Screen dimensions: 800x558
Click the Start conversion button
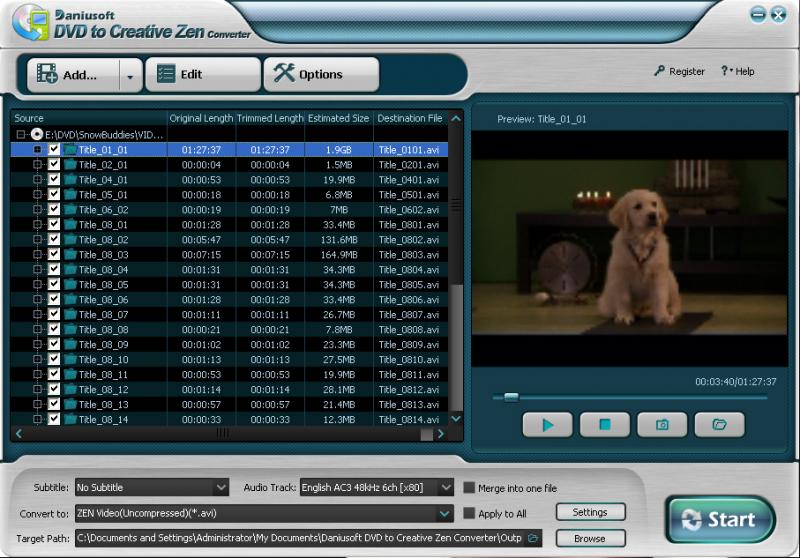tap(719, 519)
